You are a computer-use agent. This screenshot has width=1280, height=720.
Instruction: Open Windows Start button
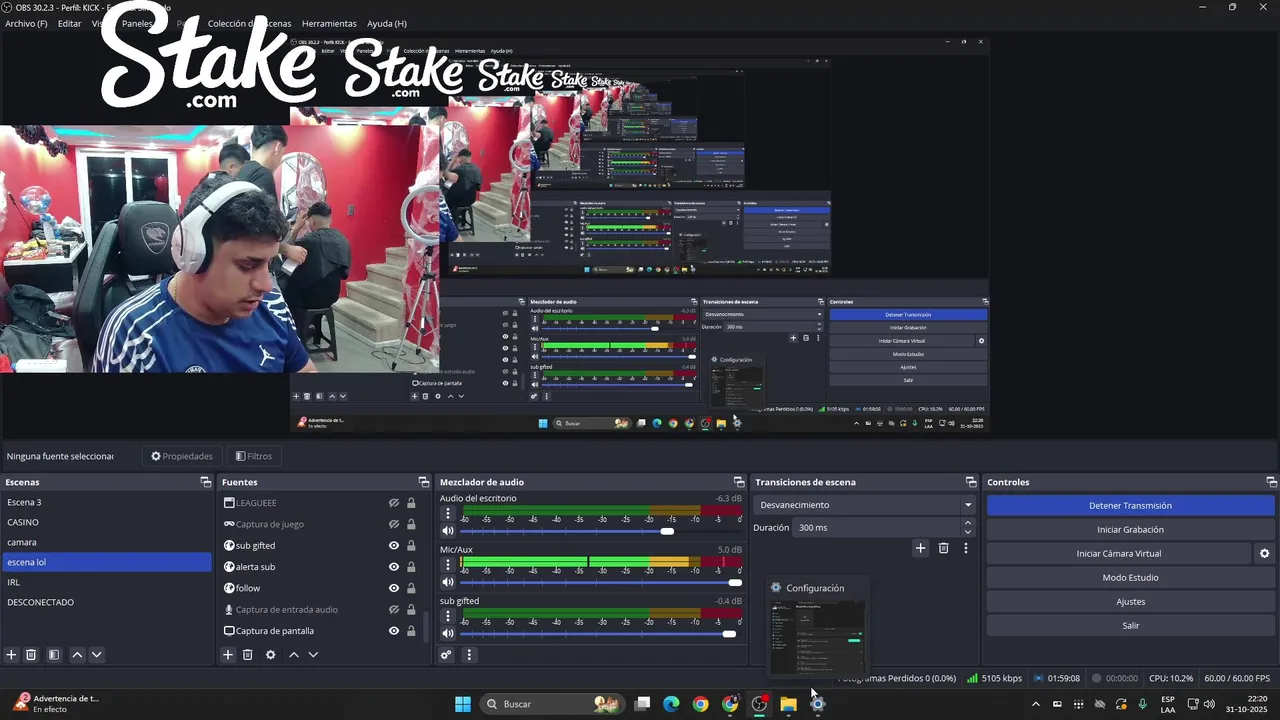tap(463, 704)
